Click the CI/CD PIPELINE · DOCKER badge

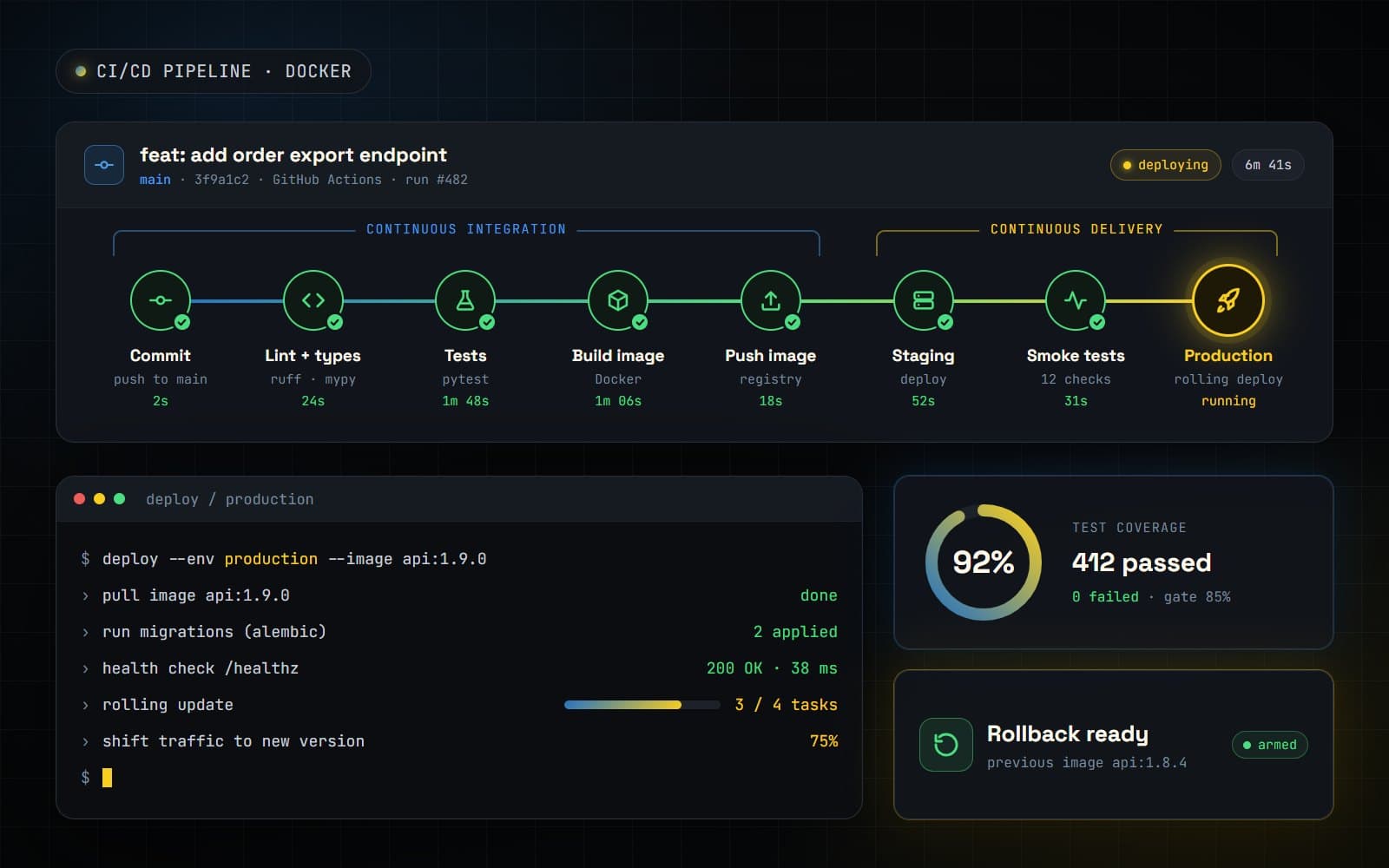tap(214, 71)
